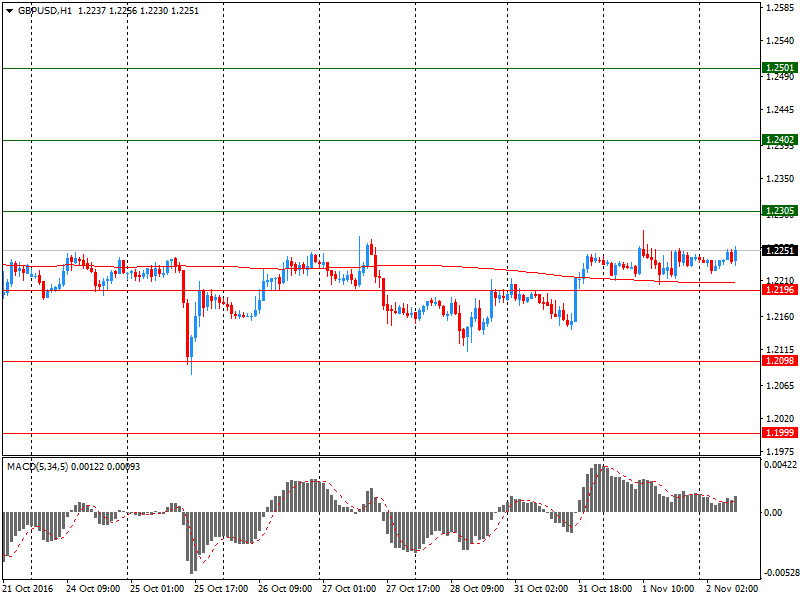The image size is (800, 600).
Task: Click the 1.2585 price scale value
Action: (780, 8)
